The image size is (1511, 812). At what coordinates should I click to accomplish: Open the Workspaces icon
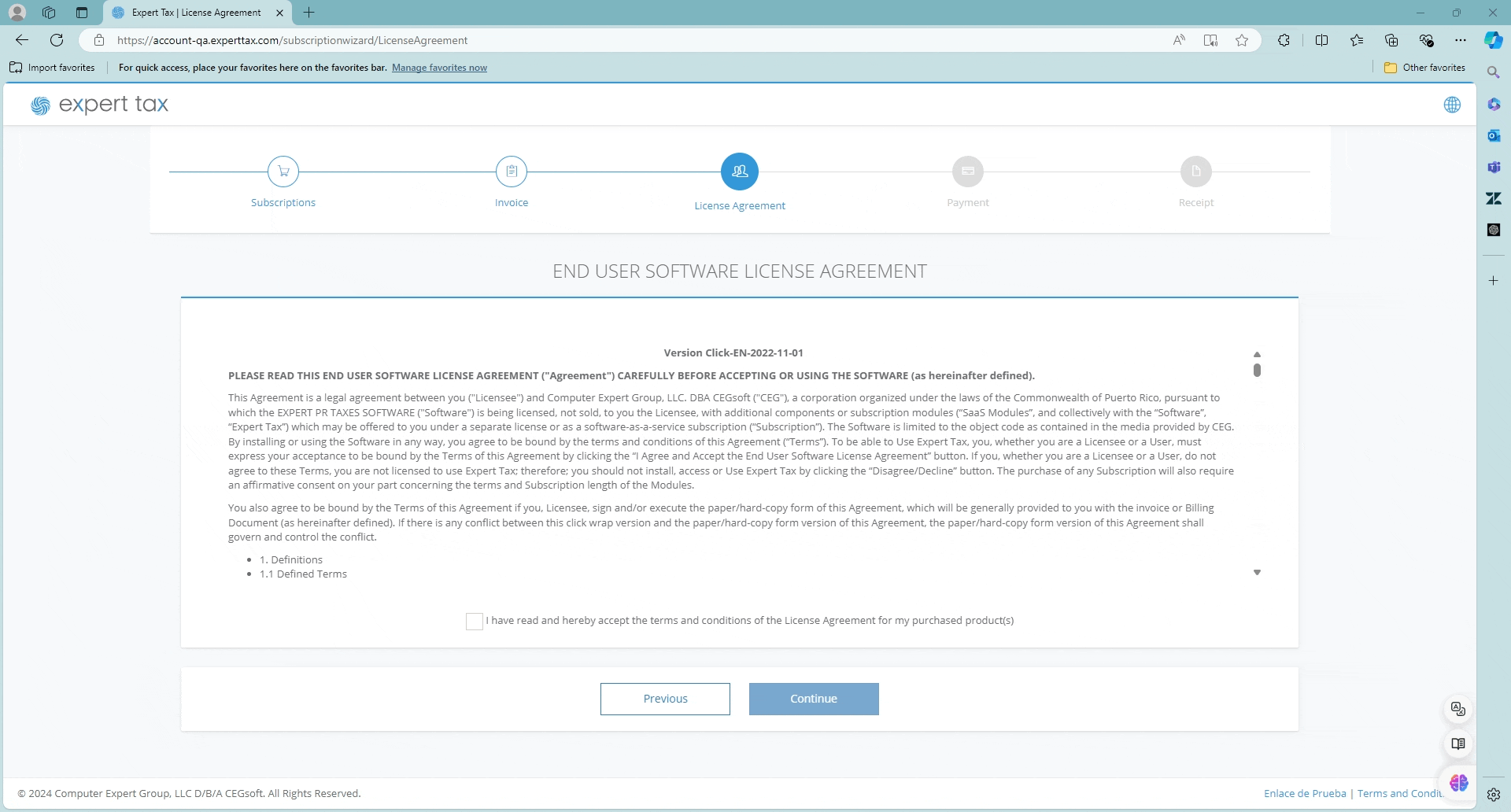coord(49,13)
